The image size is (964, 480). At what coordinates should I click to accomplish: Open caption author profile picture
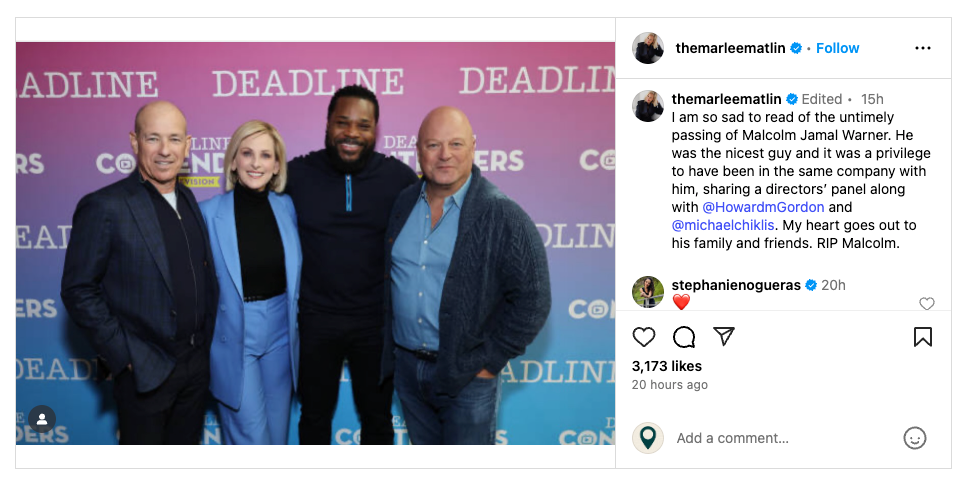tap(648, 106)
